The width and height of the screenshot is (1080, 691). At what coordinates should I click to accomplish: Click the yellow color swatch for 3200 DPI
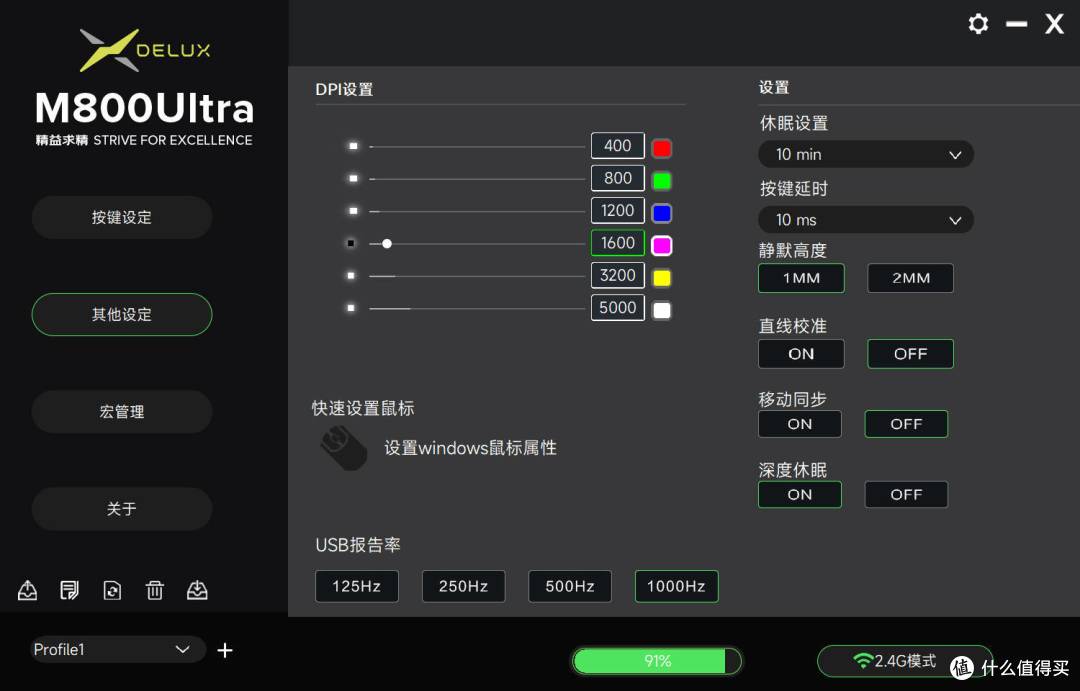tap(662, 278)
